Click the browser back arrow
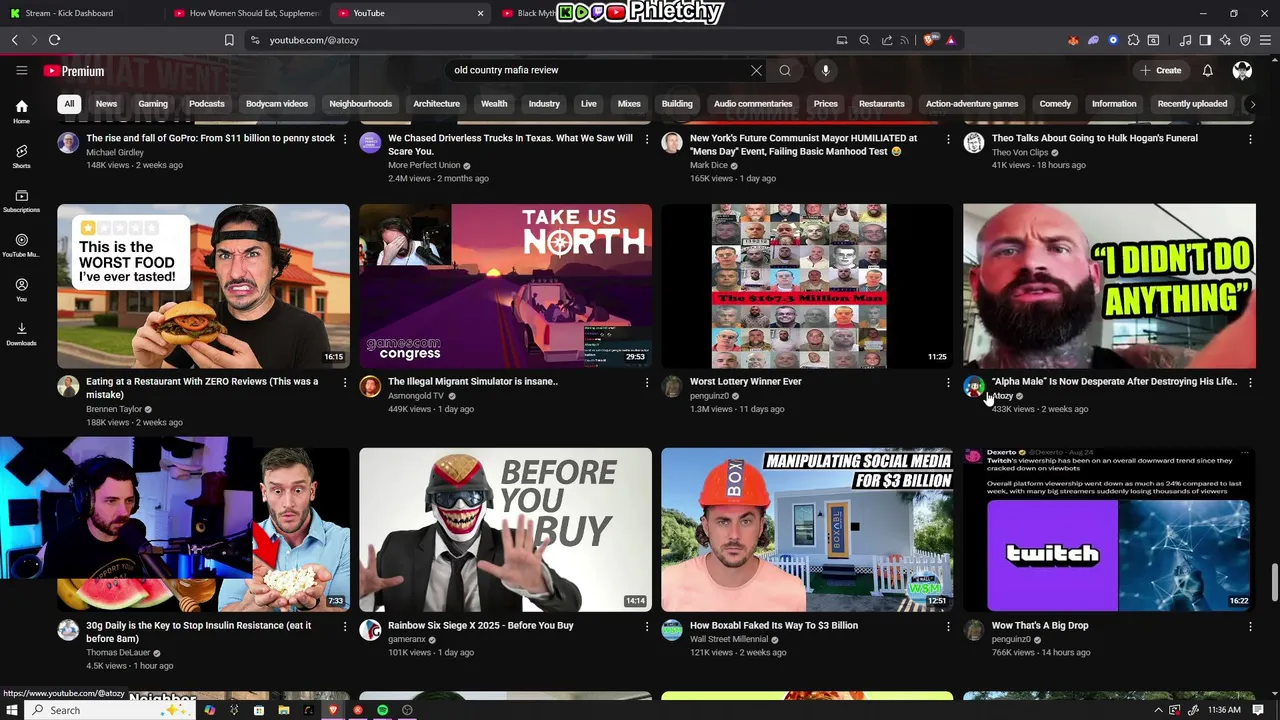1280x720 pixels. (x=15, y=40)
